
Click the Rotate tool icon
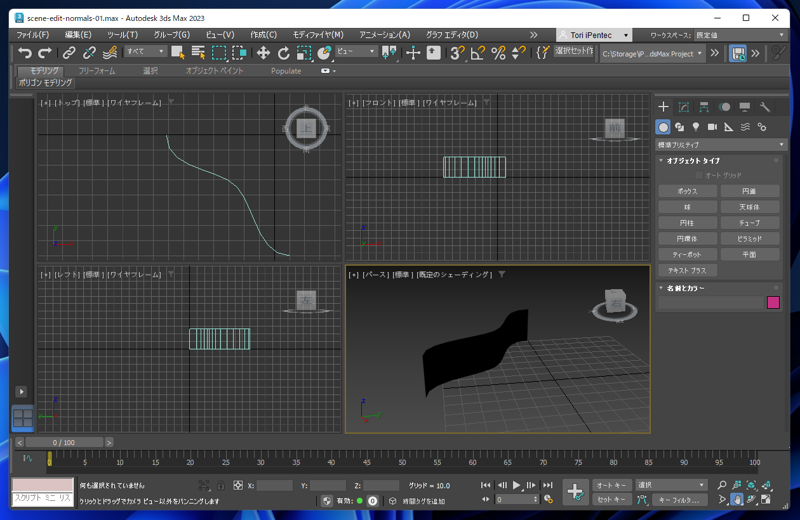click(x=284, y=53)
